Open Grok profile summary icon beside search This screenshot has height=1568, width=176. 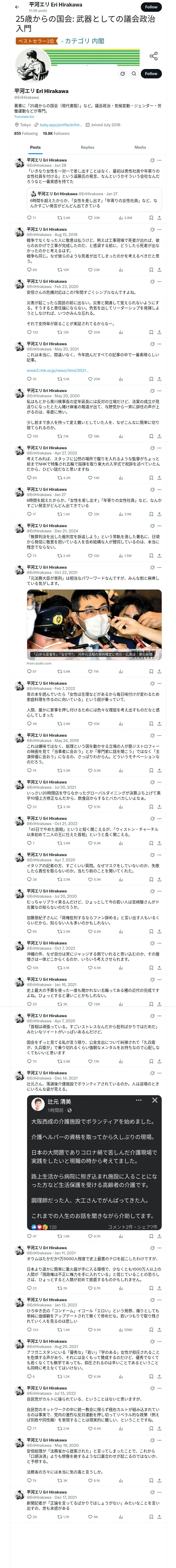[123, 74]
